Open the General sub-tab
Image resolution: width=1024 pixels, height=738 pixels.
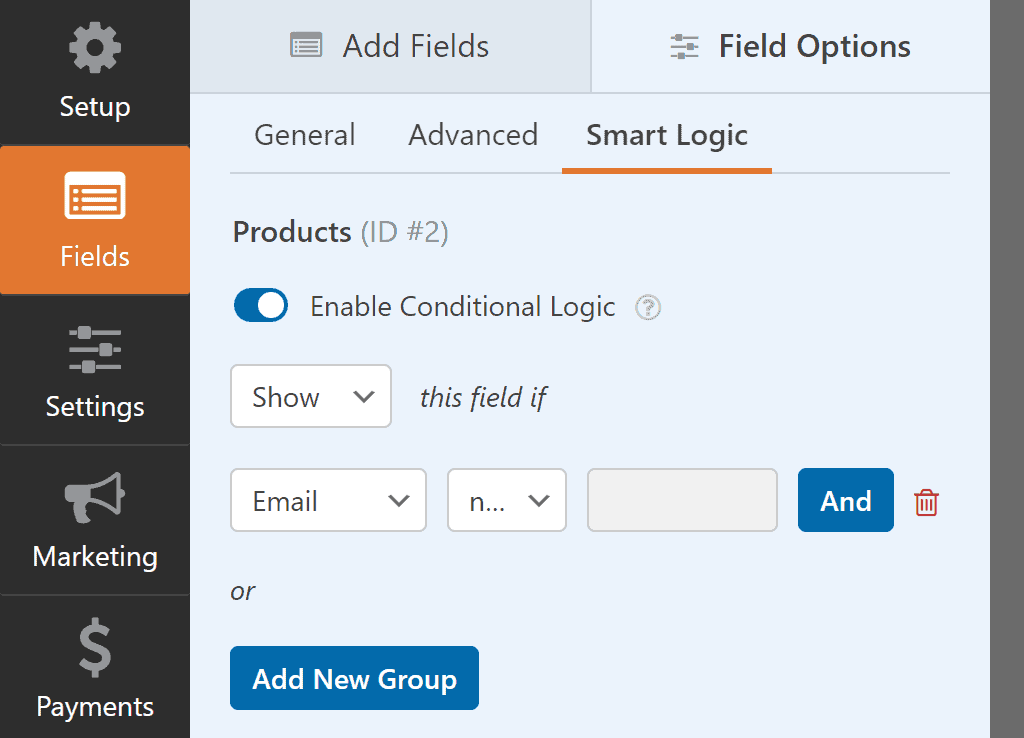point(305,135)
